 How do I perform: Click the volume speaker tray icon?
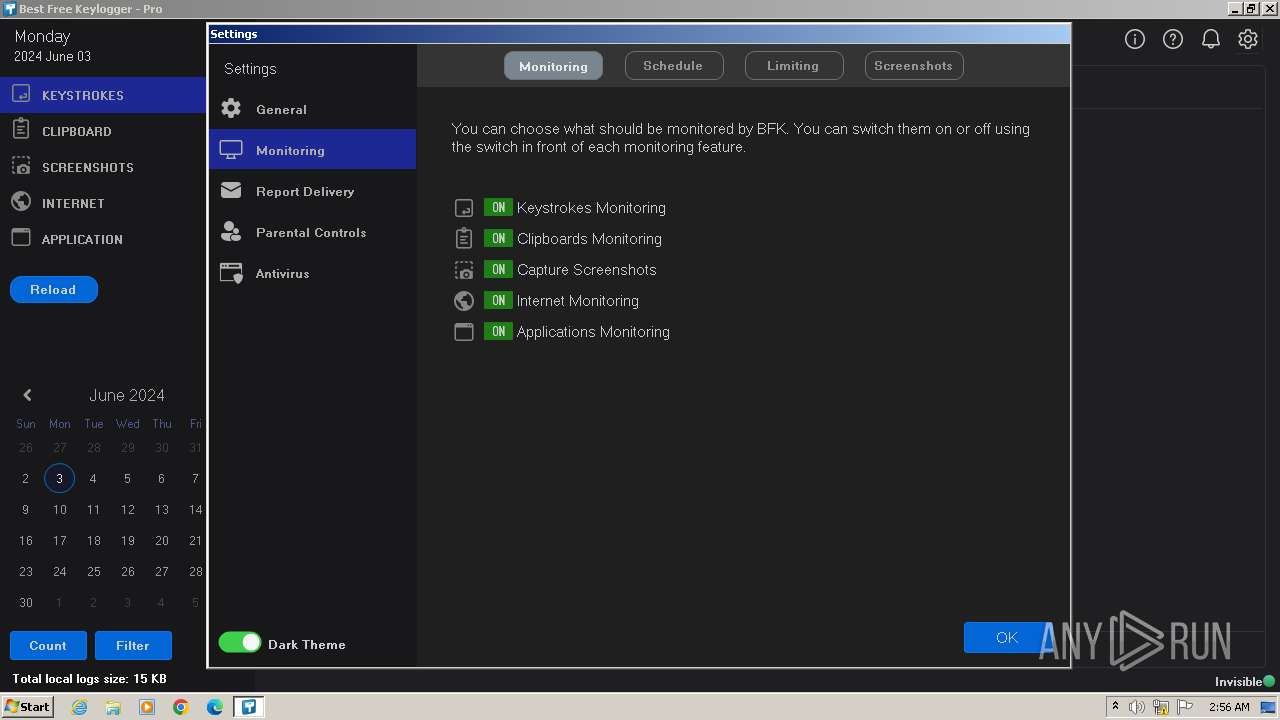[x=1137, y=707]
